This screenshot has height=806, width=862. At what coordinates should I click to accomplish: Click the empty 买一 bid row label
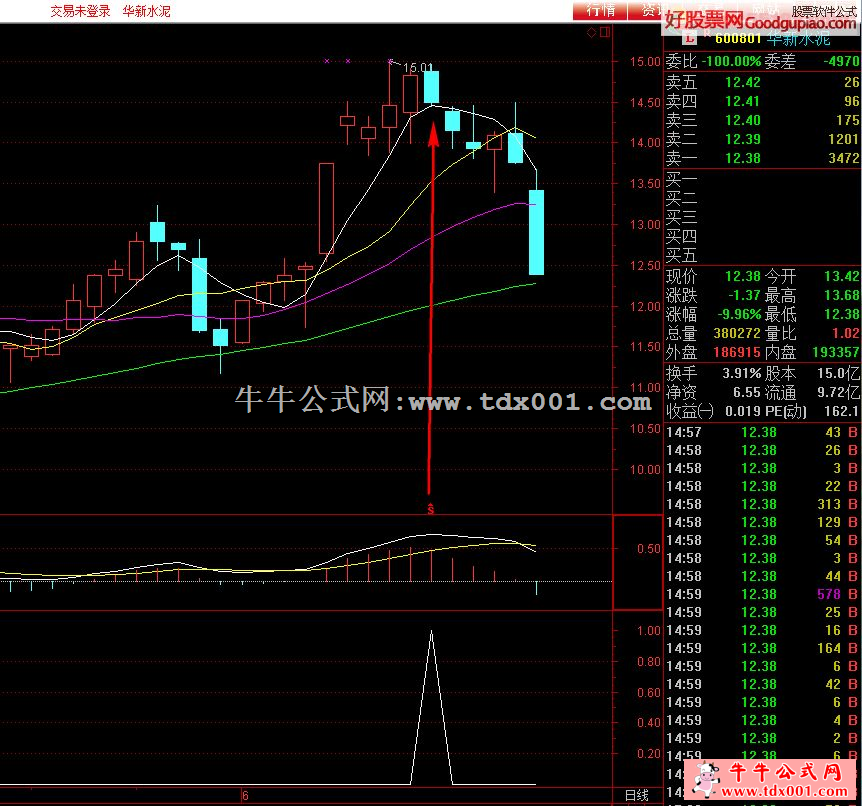(x=681, y=180)
